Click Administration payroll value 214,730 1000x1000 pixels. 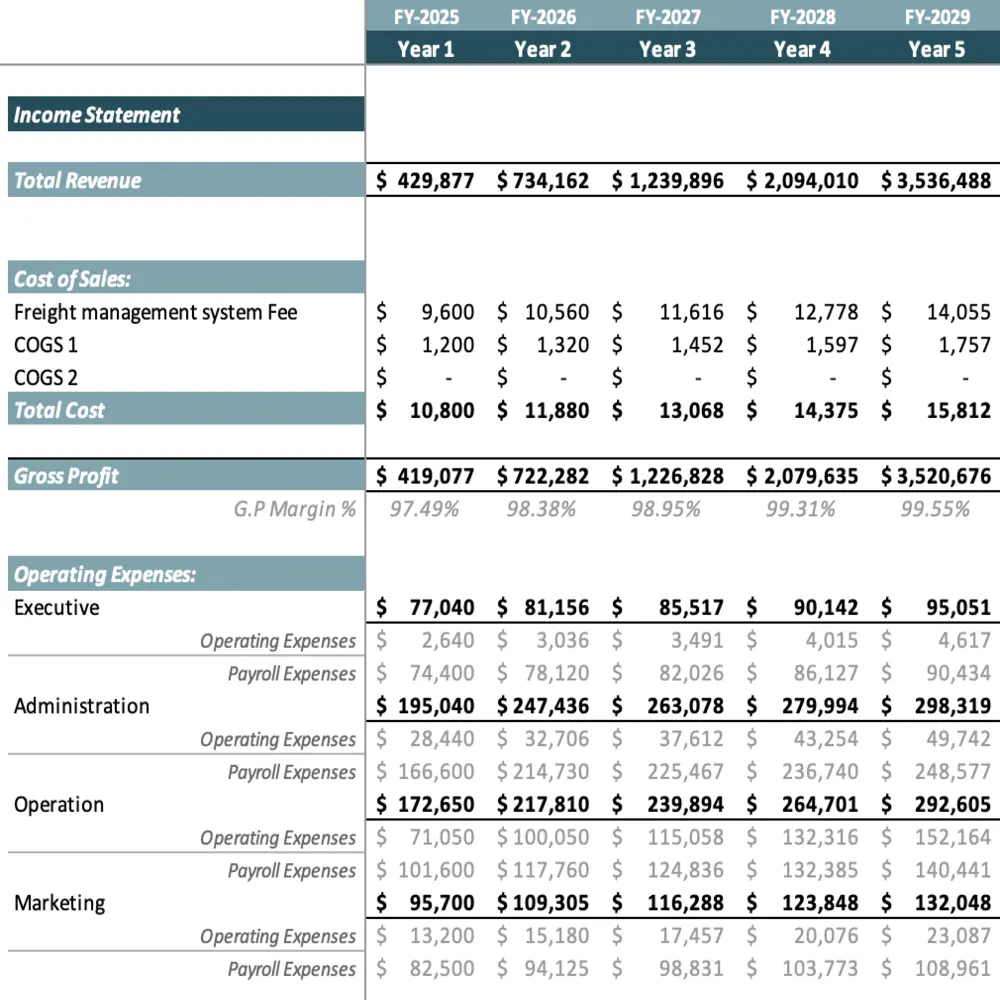550,772
